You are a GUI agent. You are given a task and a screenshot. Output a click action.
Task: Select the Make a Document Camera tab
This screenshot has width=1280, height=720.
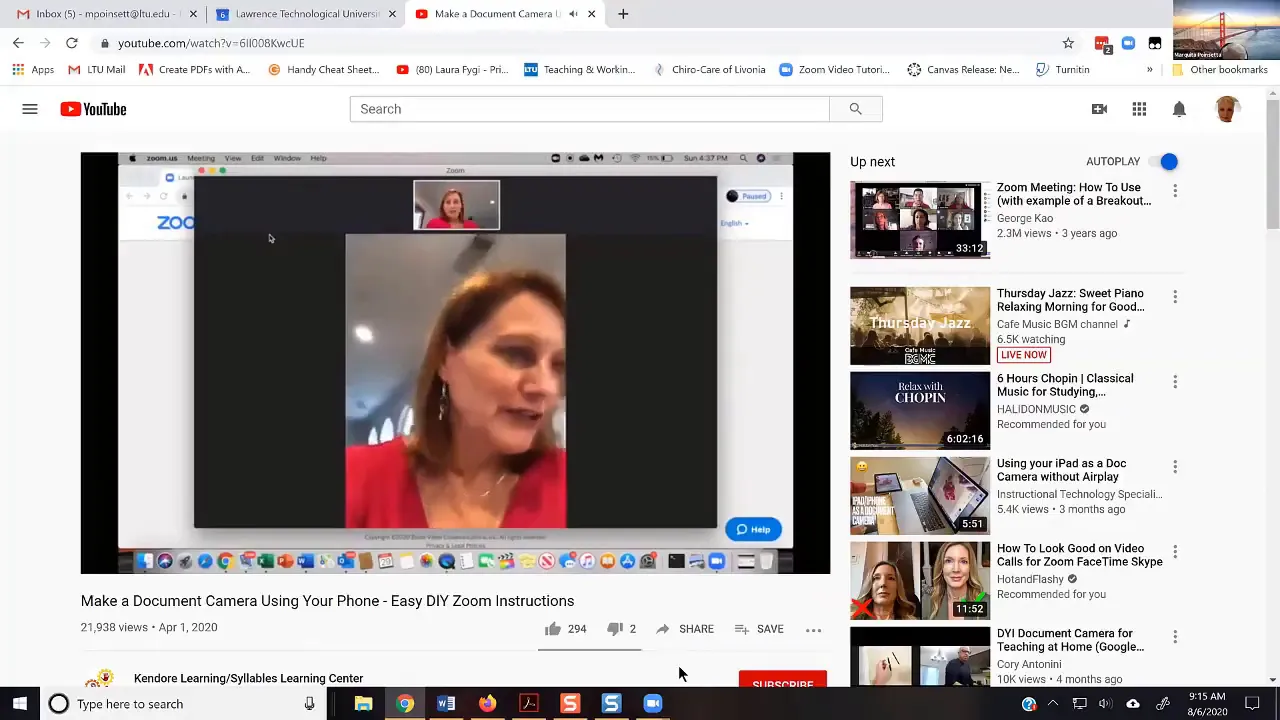(497, 14)
